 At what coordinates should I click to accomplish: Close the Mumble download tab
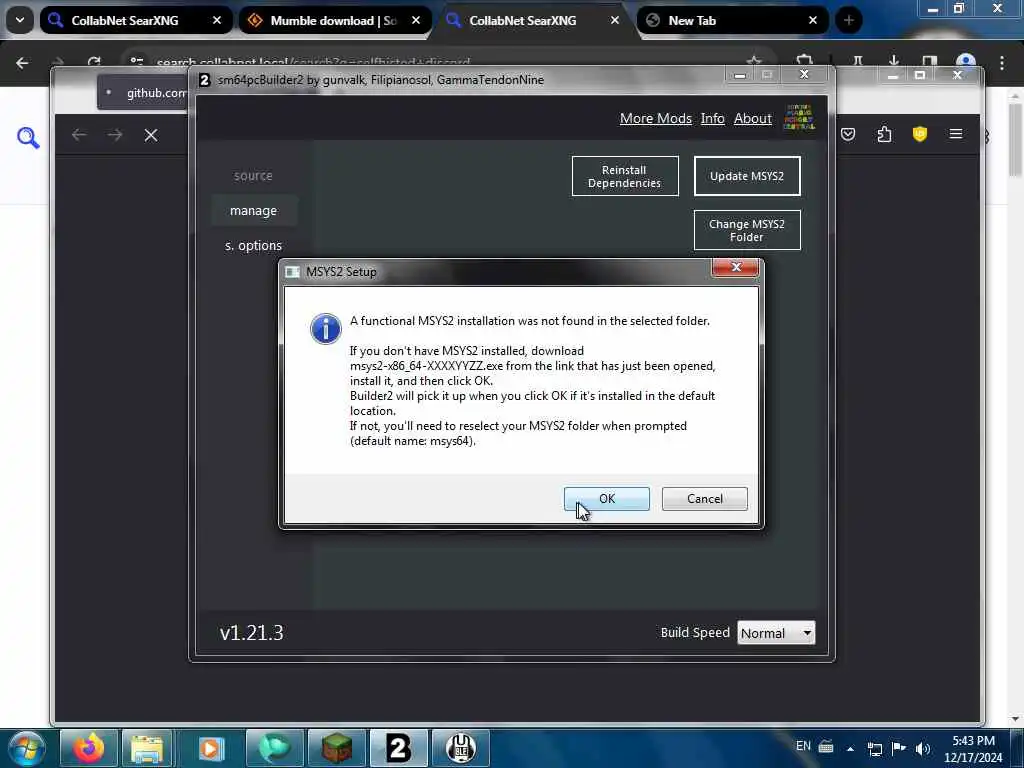[416, 20]
